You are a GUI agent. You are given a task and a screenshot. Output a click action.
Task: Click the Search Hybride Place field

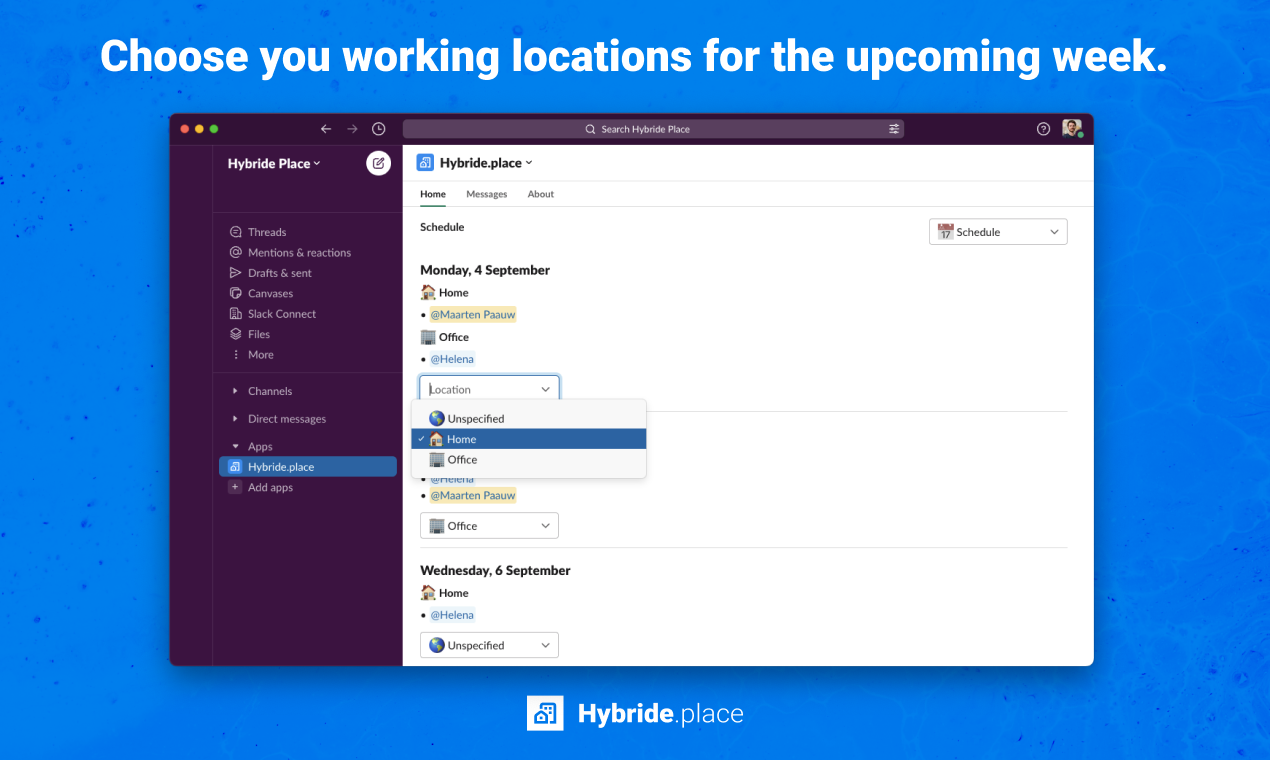coord(653,129)
